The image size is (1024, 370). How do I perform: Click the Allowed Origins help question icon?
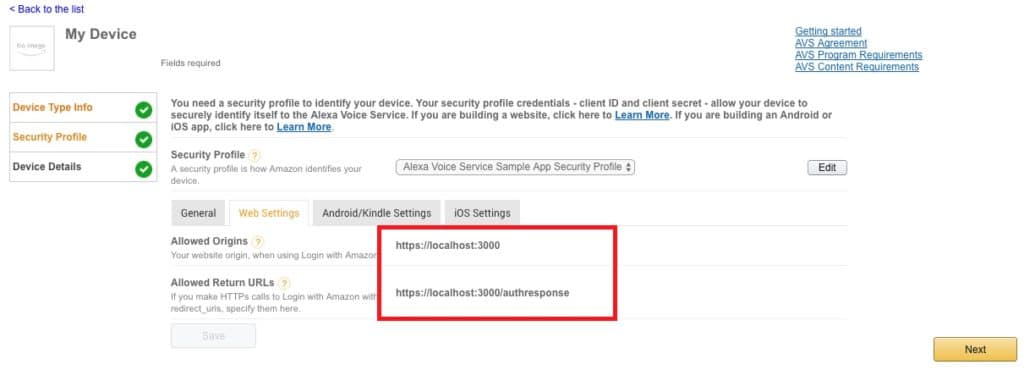pyautogui.click(x=258, y=241)
